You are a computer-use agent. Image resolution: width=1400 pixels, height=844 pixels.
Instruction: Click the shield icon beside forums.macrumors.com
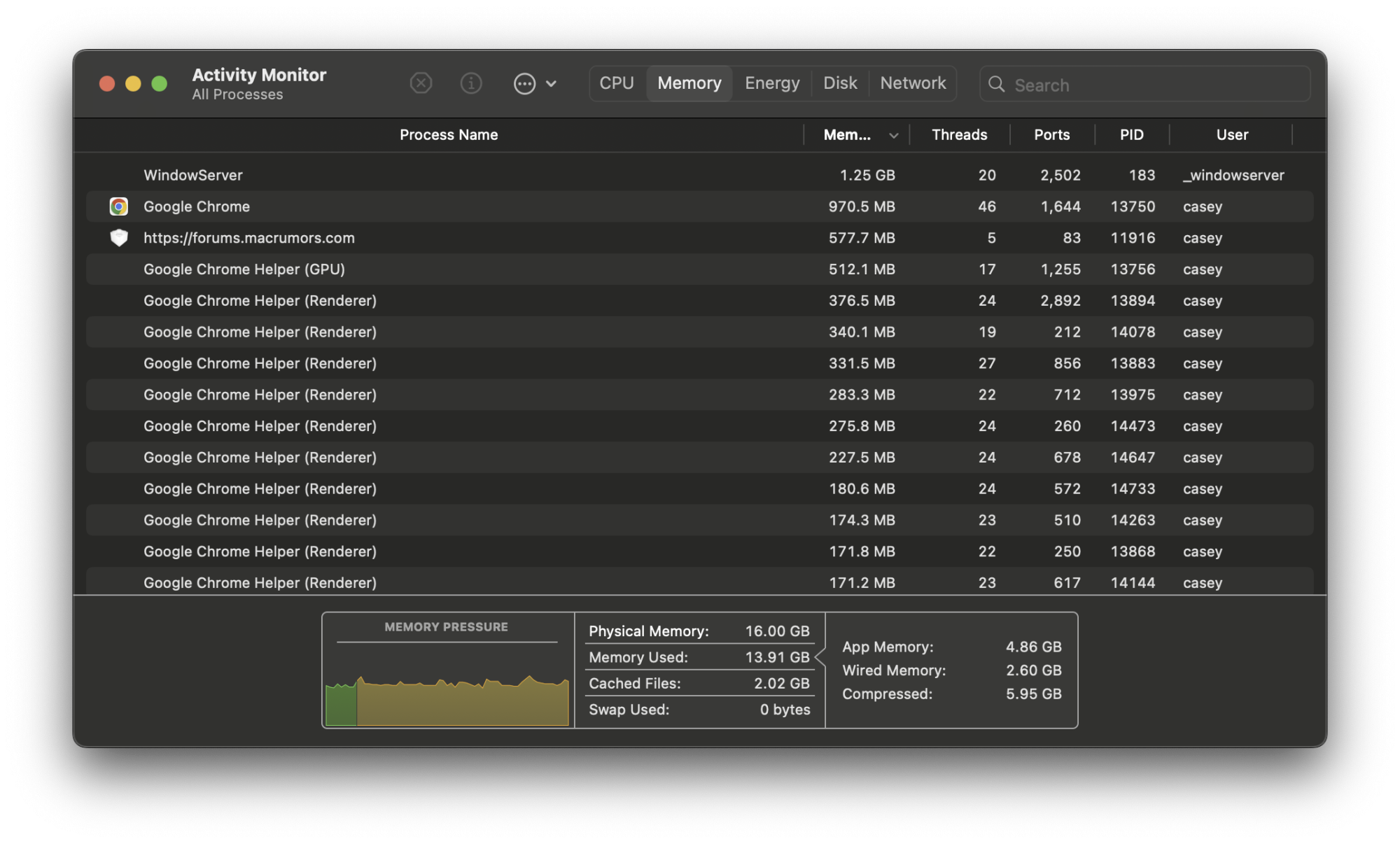(x=119, y=238)
